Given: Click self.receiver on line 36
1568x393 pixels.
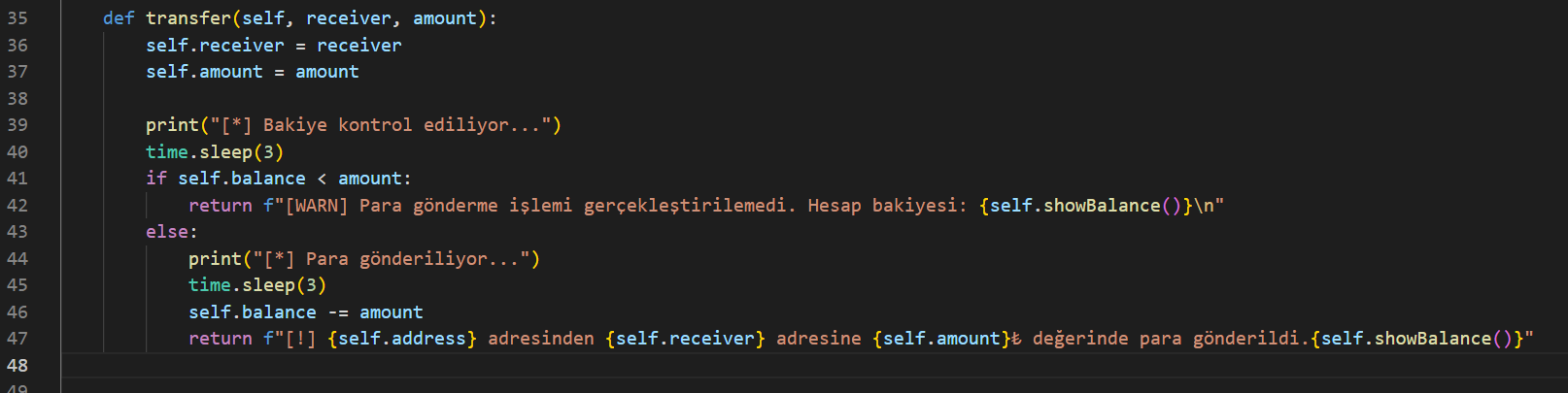Looking at the screenshot, I should click(x=215, y=46).
